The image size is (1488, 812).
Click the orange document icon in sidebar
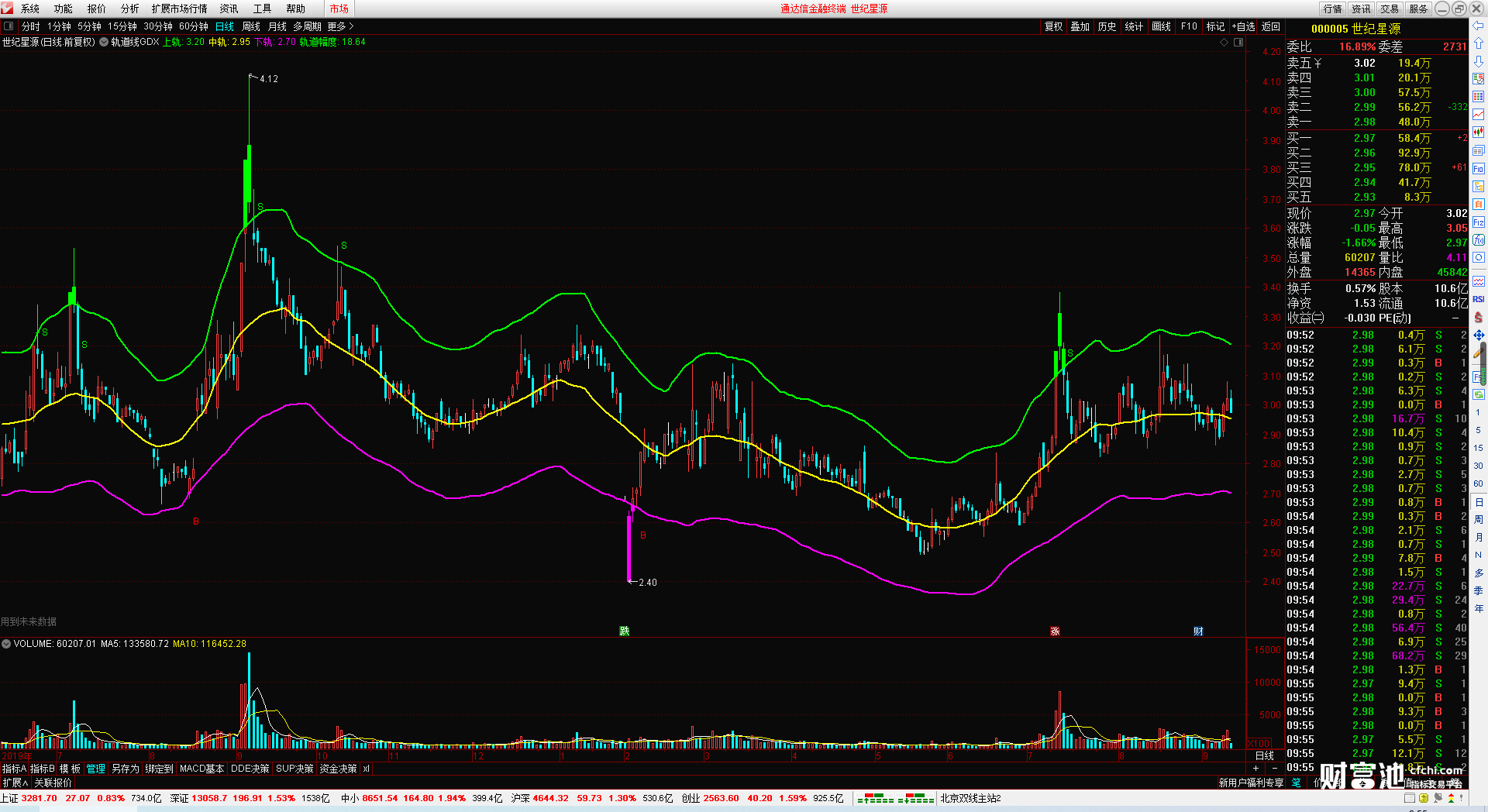(x=1479, y=204)
